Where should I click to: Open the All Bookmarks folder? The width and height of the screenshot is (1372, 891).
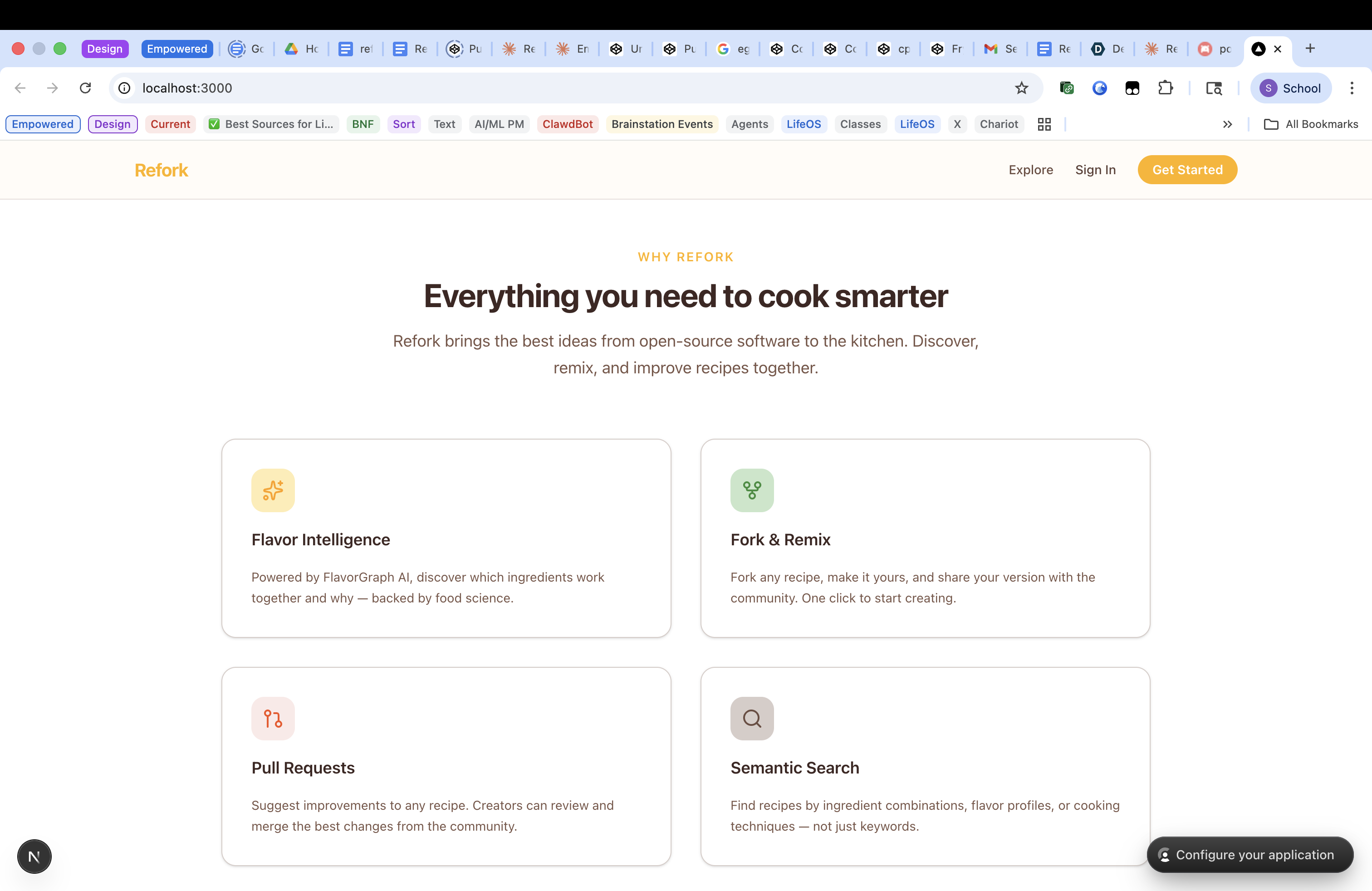(1311, 124)
